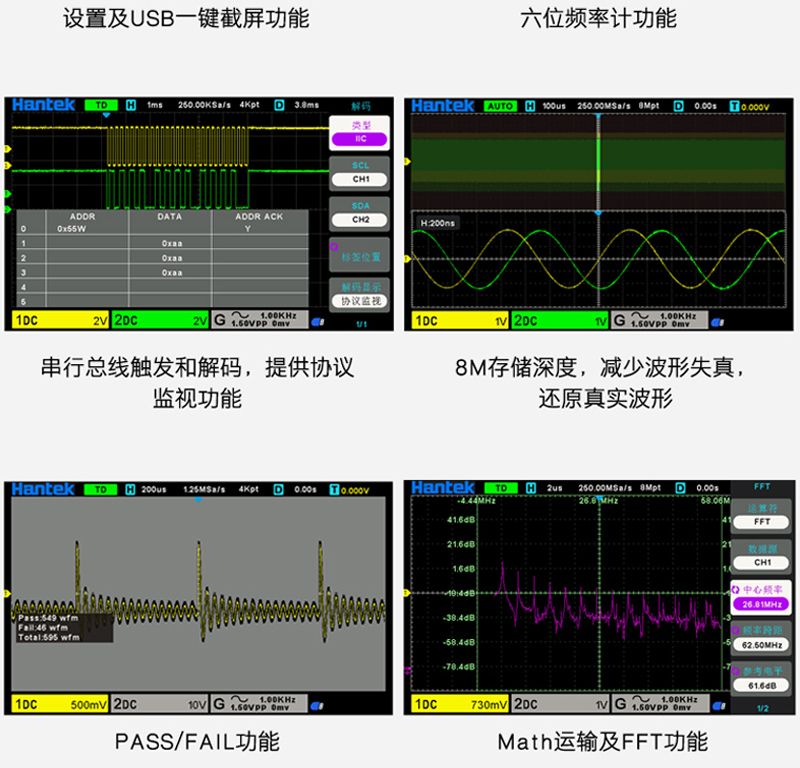Click the USB icon on the Pass/Fail screen
The width and height of the screenshot is (800, 768).
317,706
